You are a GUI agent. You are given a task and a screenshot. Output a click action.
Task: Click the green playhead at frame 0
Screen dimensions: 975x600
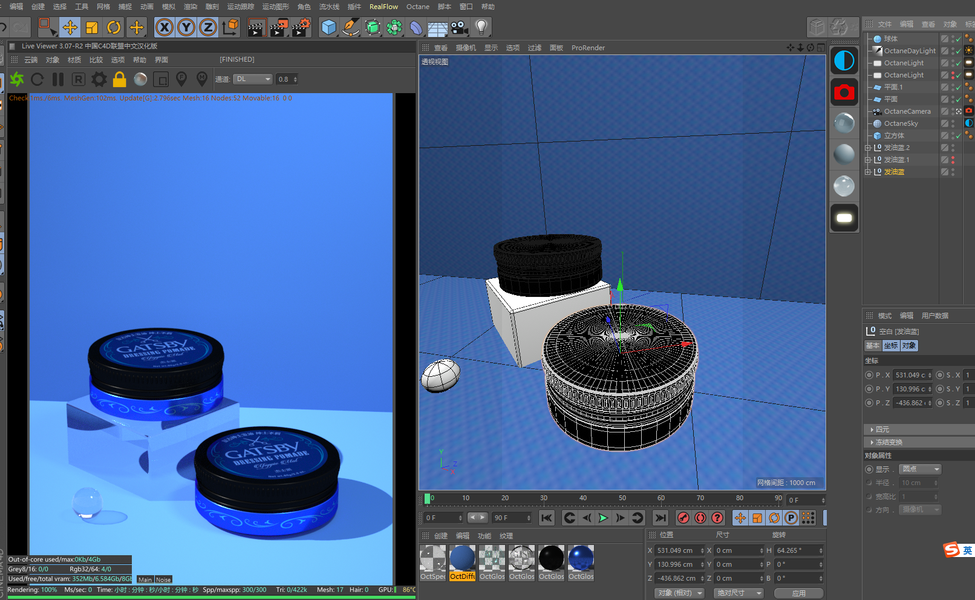(427, 499)
